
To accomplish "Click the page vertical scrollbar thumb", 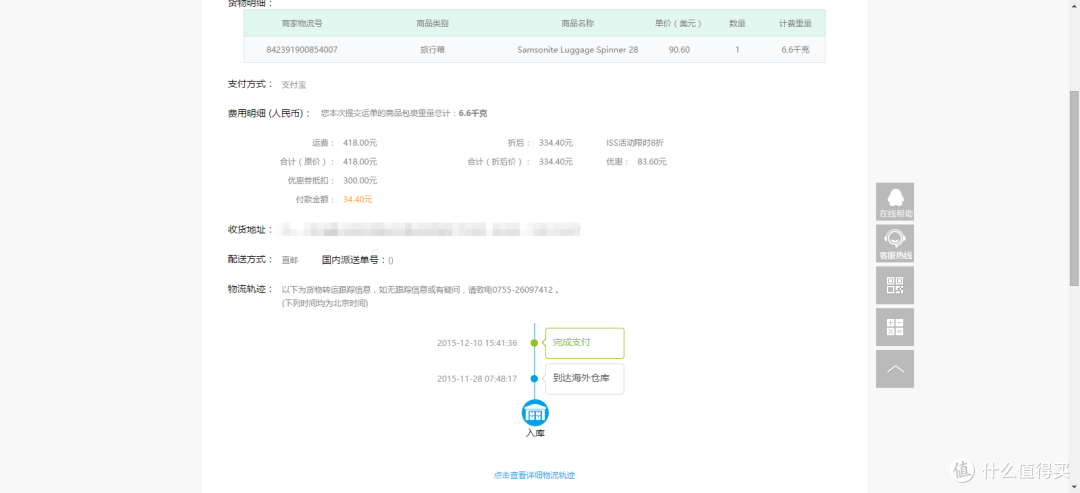I will [x=1074, y=188].
